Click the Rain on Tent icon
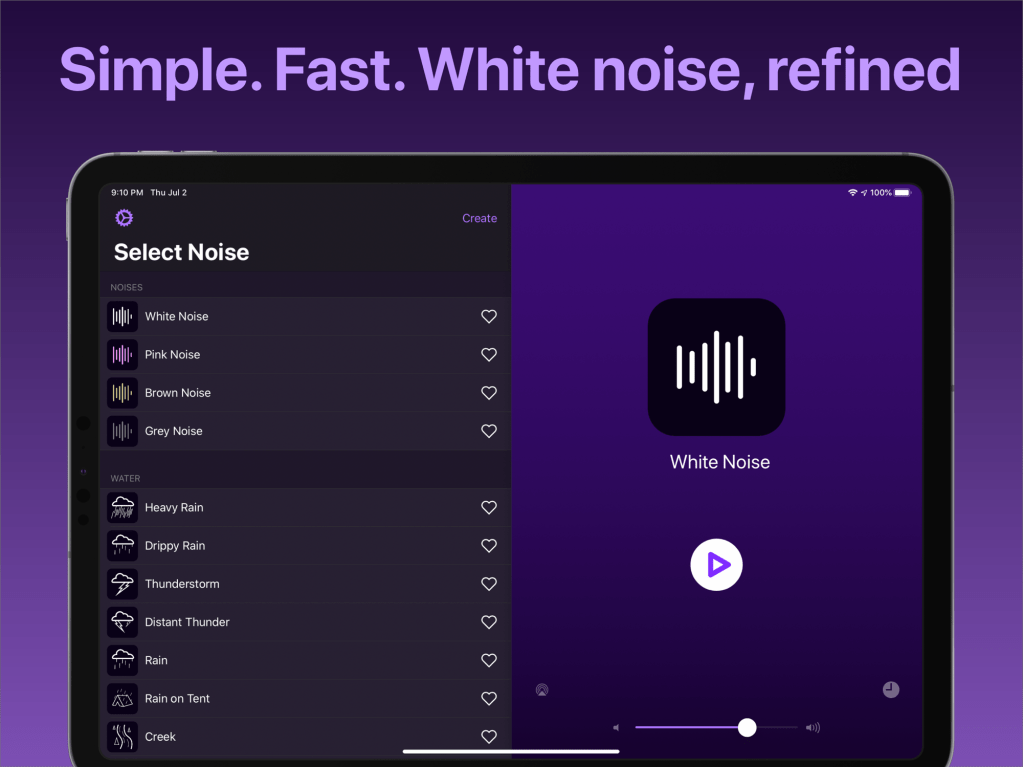 [x=122, y=698]
